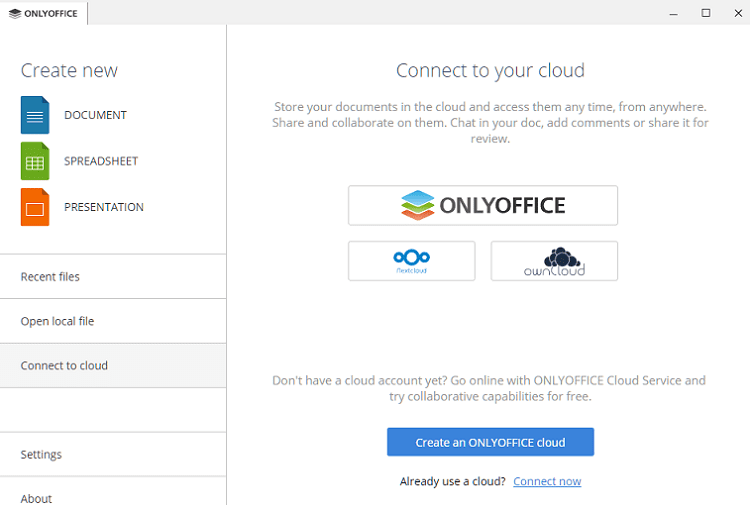Click the blue Document file icon
Screen dimensions: 750x505
tap(35, 115)
